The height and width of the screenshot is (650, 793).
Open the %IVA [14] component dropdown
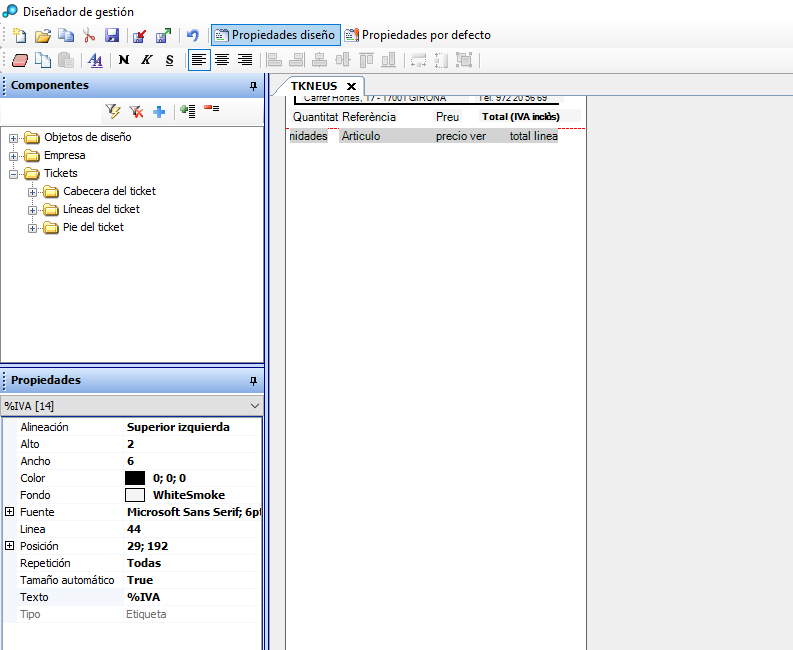(254, 406)
